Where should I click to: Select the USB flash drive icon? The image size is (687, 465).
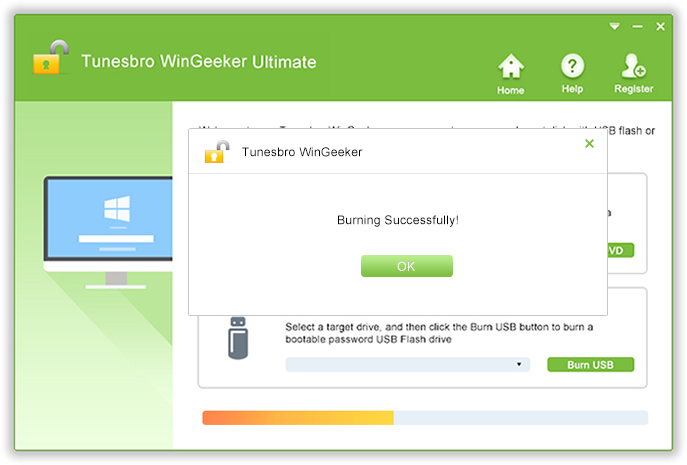(x=238, y=338)
